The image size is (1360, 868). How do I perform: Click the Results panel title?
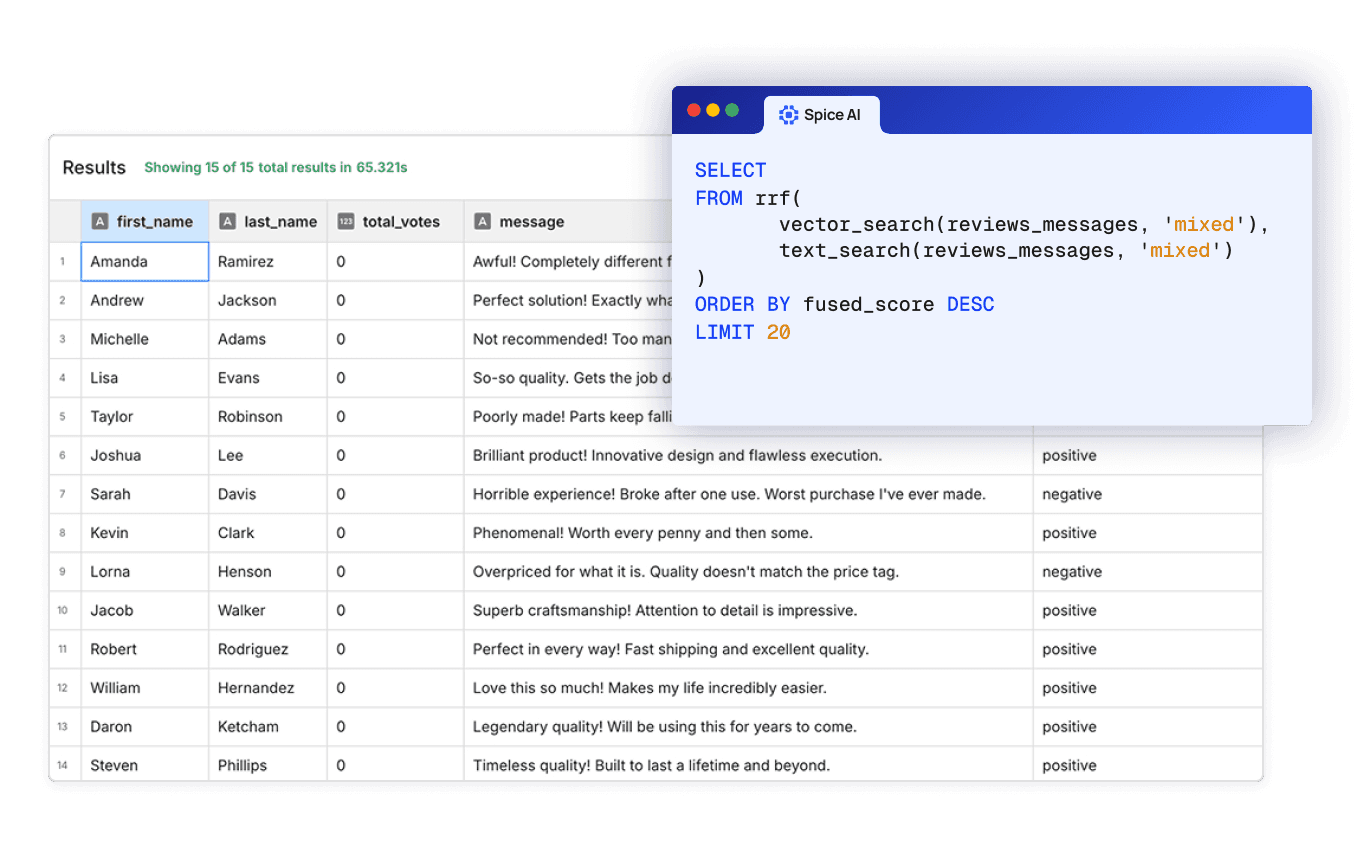click(x=93, y=167)
